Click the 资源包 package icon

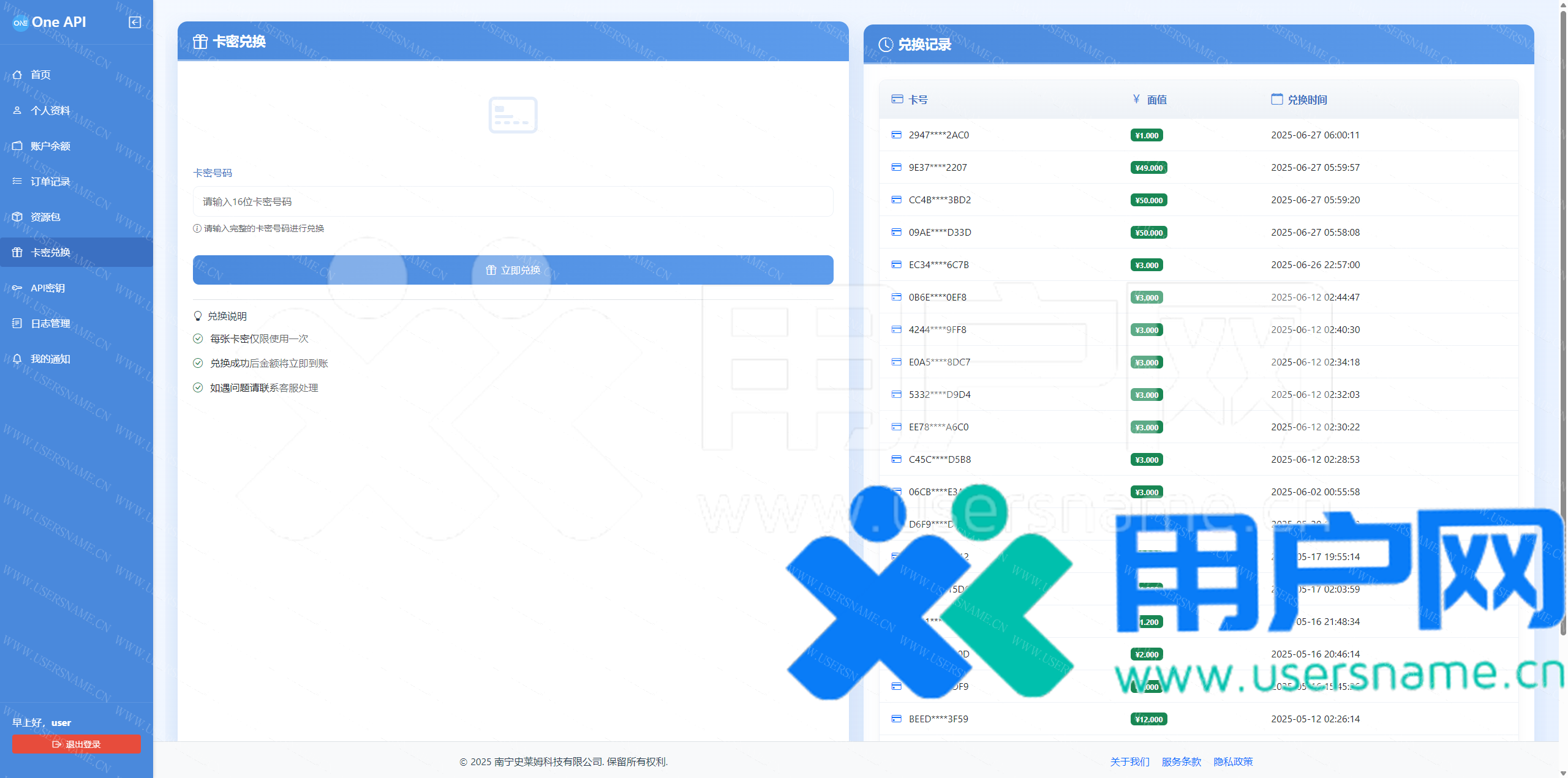(17, 217)
